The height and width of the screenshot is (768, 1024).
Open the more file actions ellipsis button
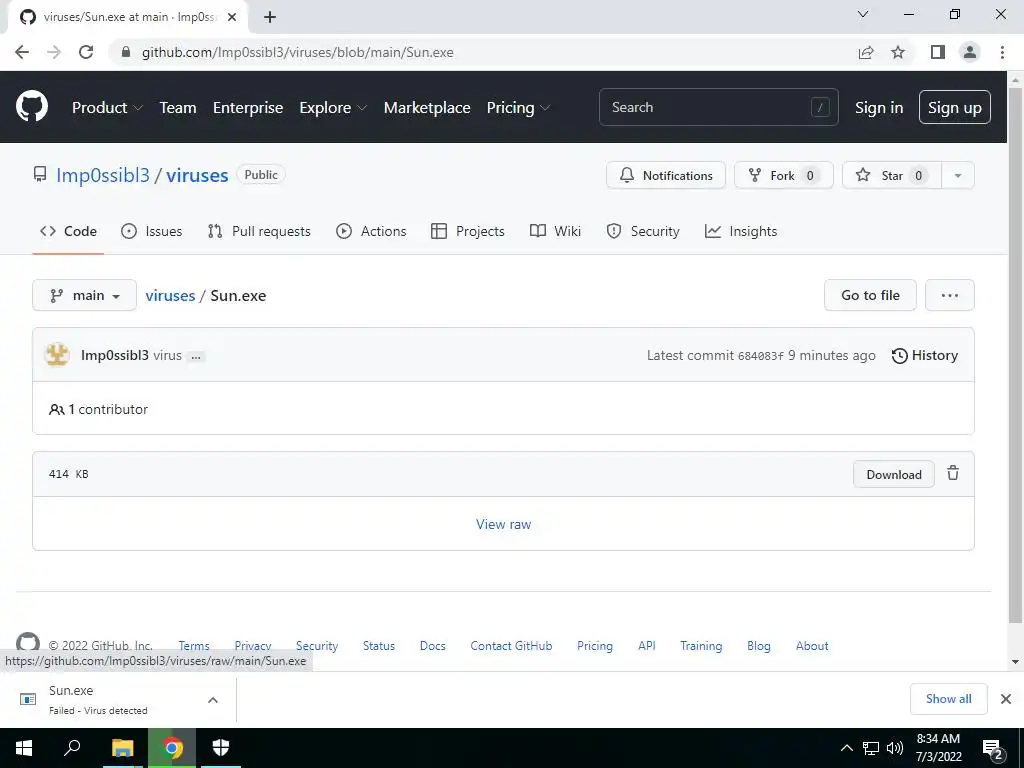click(950, 295)
